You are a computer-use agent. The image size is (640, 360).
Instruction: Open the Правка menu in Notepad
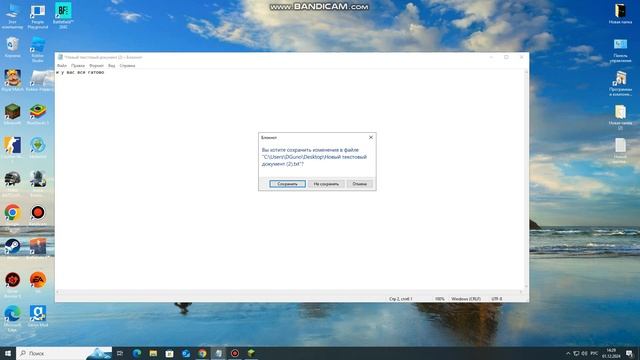[78, 66]
